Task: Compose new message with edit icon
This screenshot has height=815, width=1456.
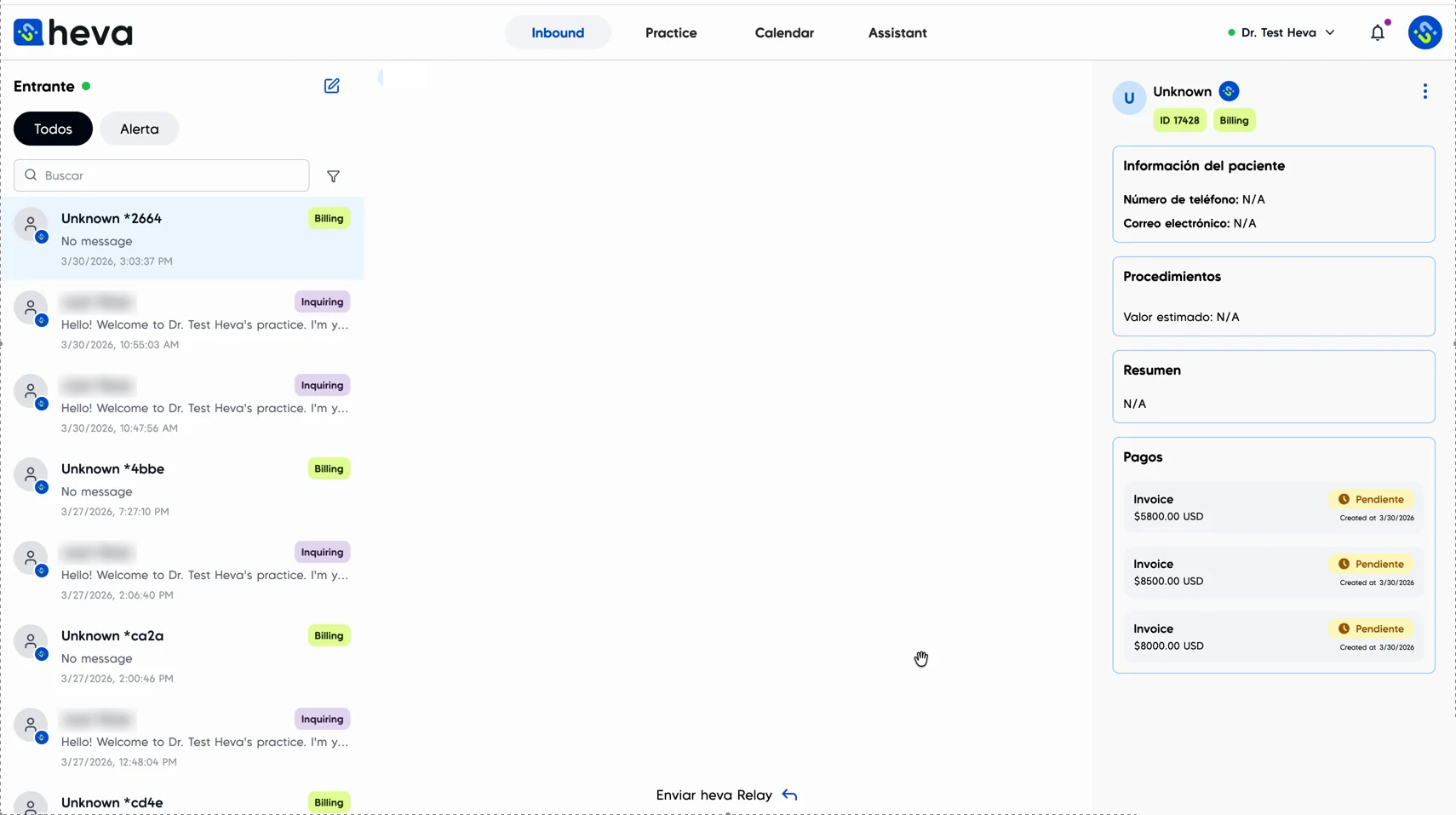Action: (331, 86)
